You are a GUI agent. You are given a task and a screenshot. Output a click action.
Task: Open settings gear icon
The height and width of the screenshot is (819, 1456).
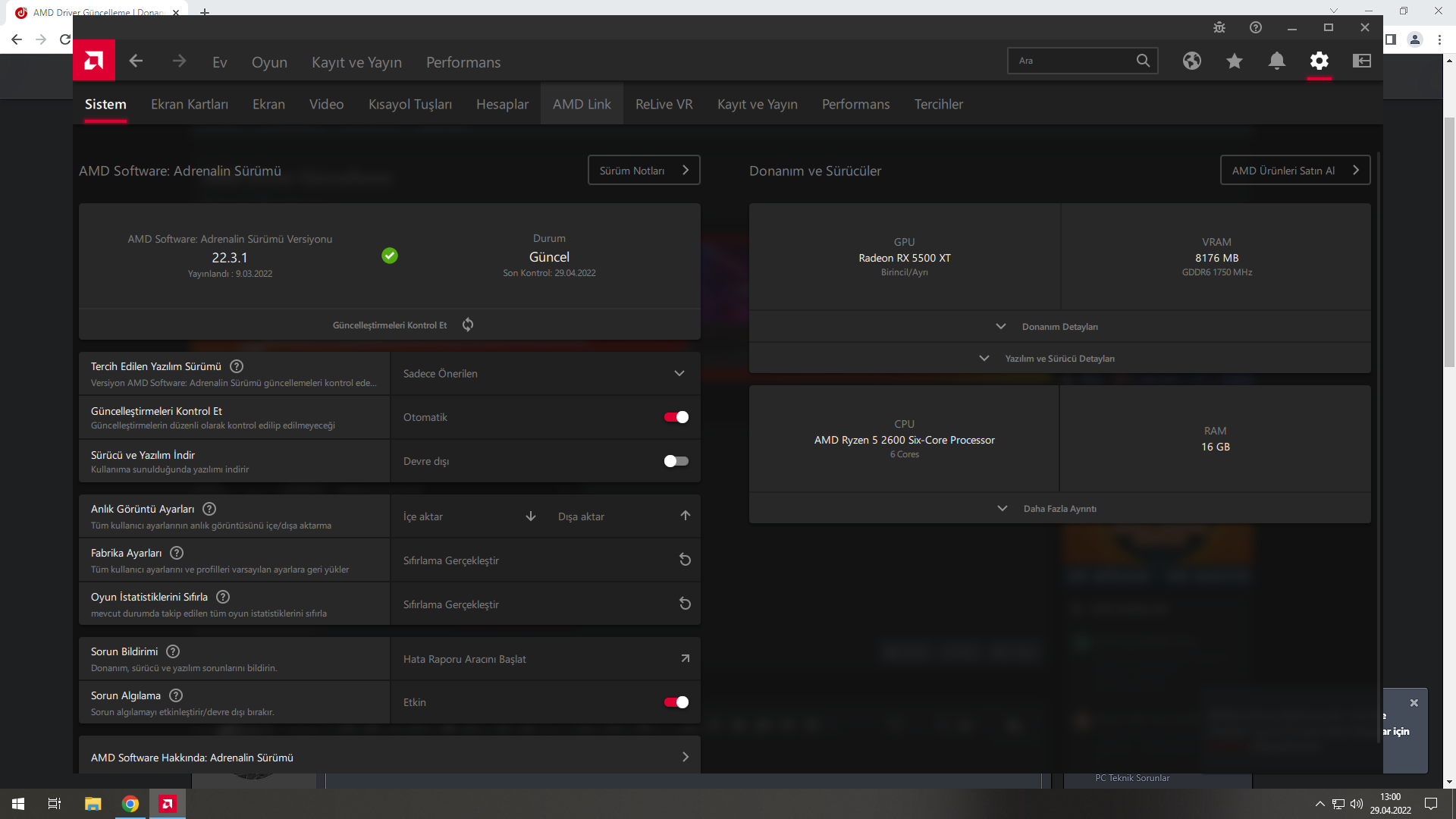pyautogui.click(x=1319, y=61)
